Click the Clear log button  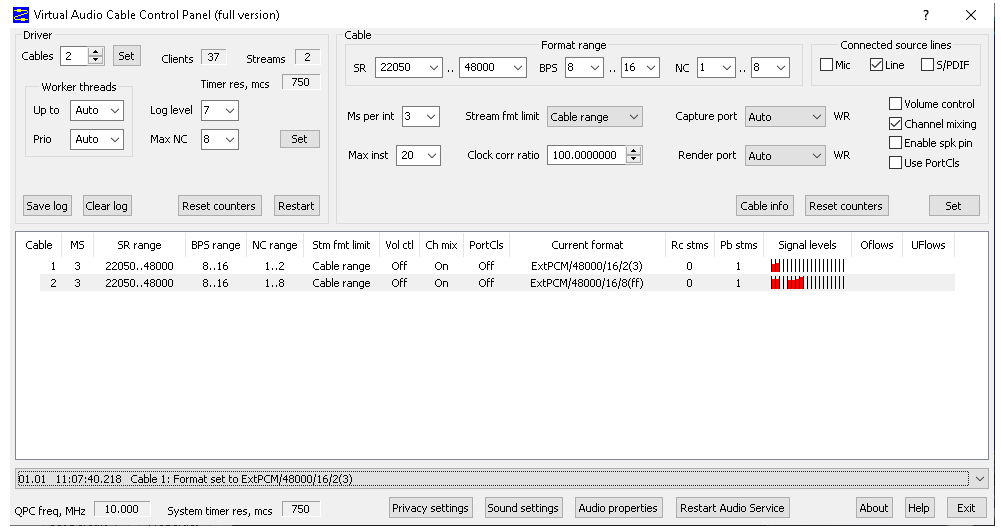coord(107,206)
